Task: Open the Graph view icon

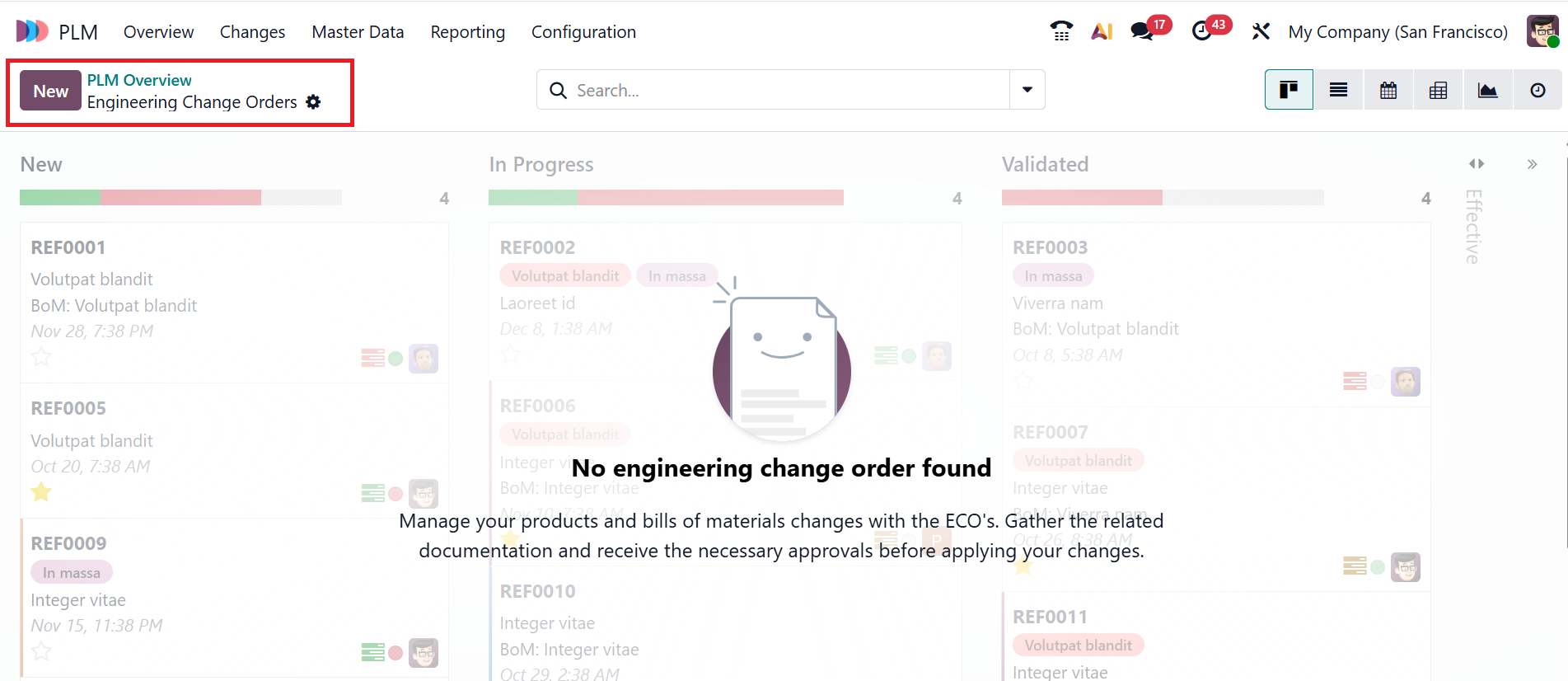Action: pos(1487,90)
